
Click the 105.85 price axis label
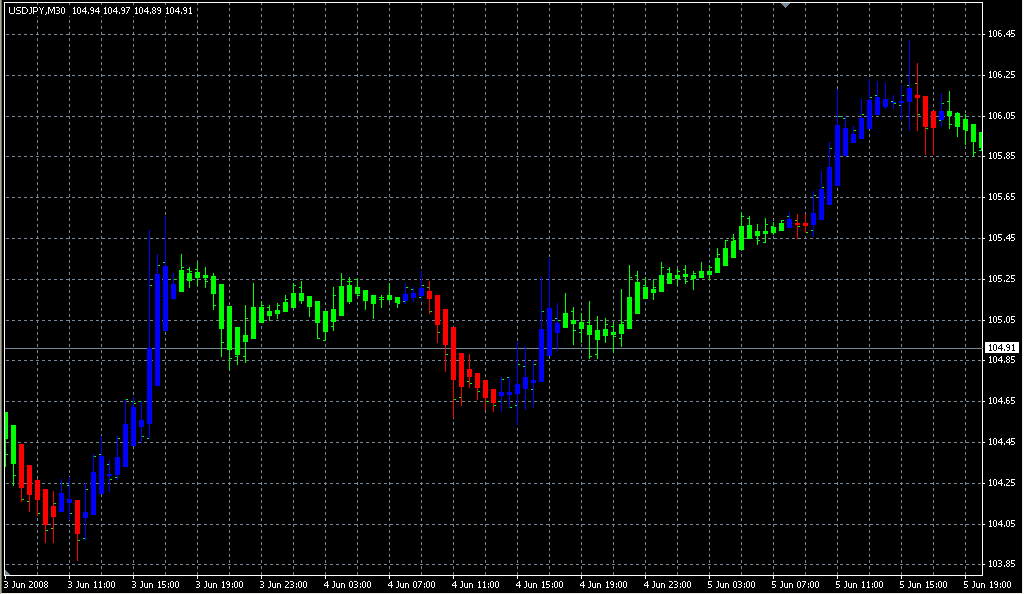pos(1002,156)
